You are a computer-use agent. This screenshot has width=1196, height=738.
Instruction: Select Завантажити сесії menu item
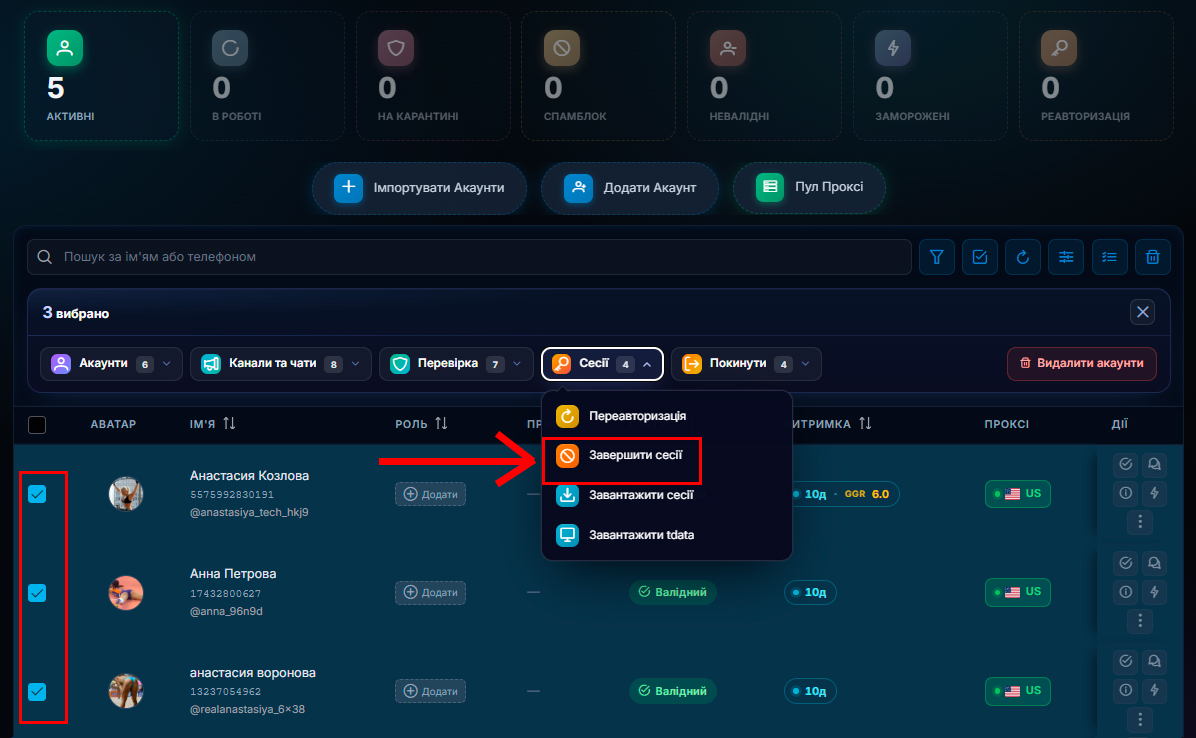click(667, 495)
